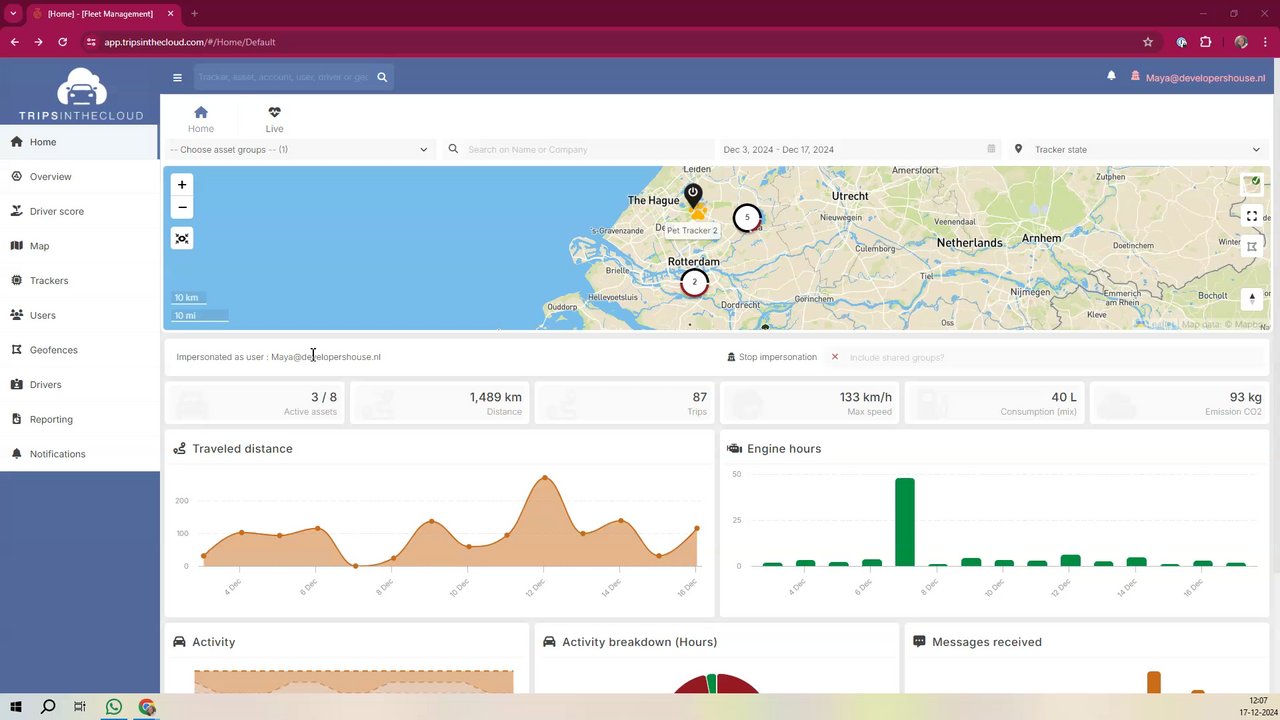This screenshot has width=1280, height=720.
Task: Click the Driver score sidebar icon
Action: point(17,211)
